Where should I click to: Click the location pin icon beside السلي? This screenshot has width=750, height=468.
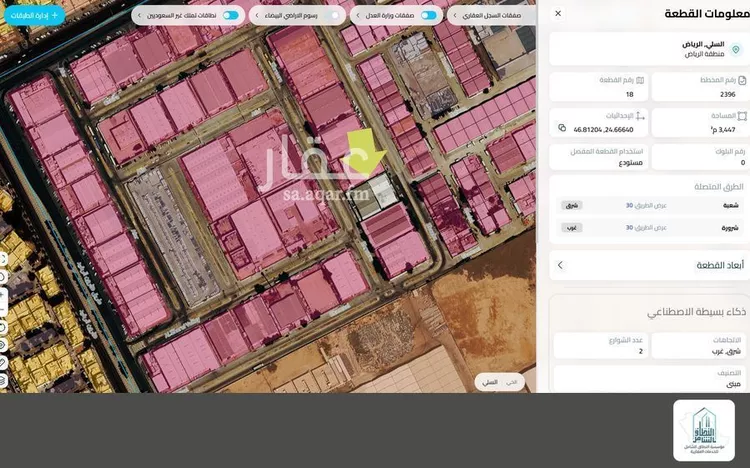click(x=736, y=49)
